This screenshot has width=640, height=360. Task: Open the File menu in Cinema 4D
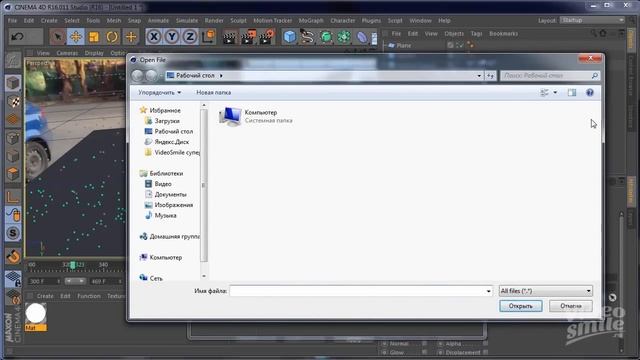click(13, 20)
